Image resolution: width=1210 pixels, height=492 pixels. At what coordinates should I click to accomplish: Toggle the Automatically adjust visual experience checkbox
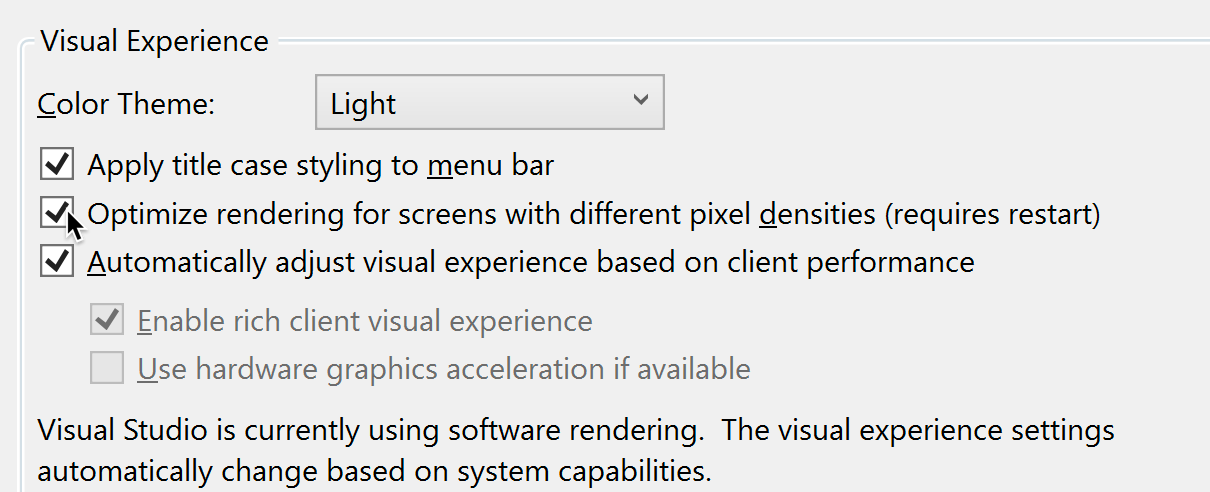[57, 262]
